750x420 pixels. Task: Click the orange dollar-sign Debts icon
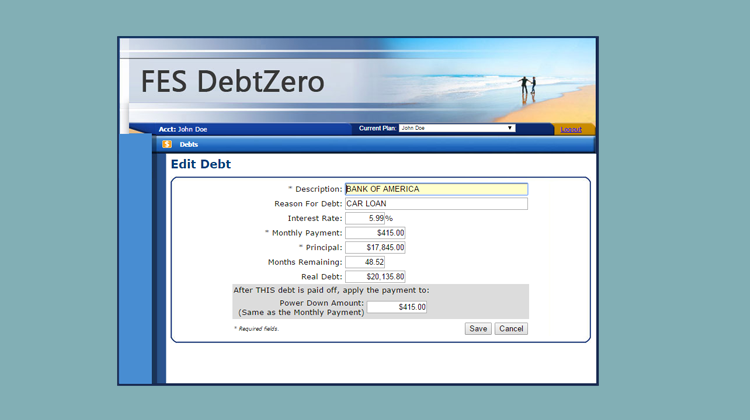click(167, 145)
